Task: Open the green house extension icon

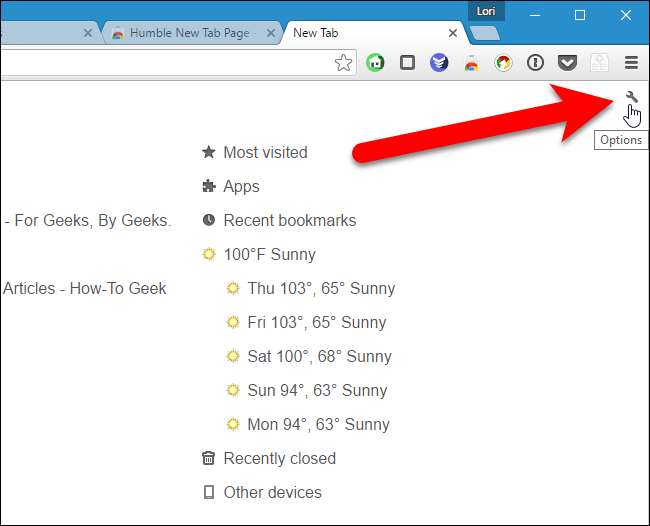Action: 375,62
